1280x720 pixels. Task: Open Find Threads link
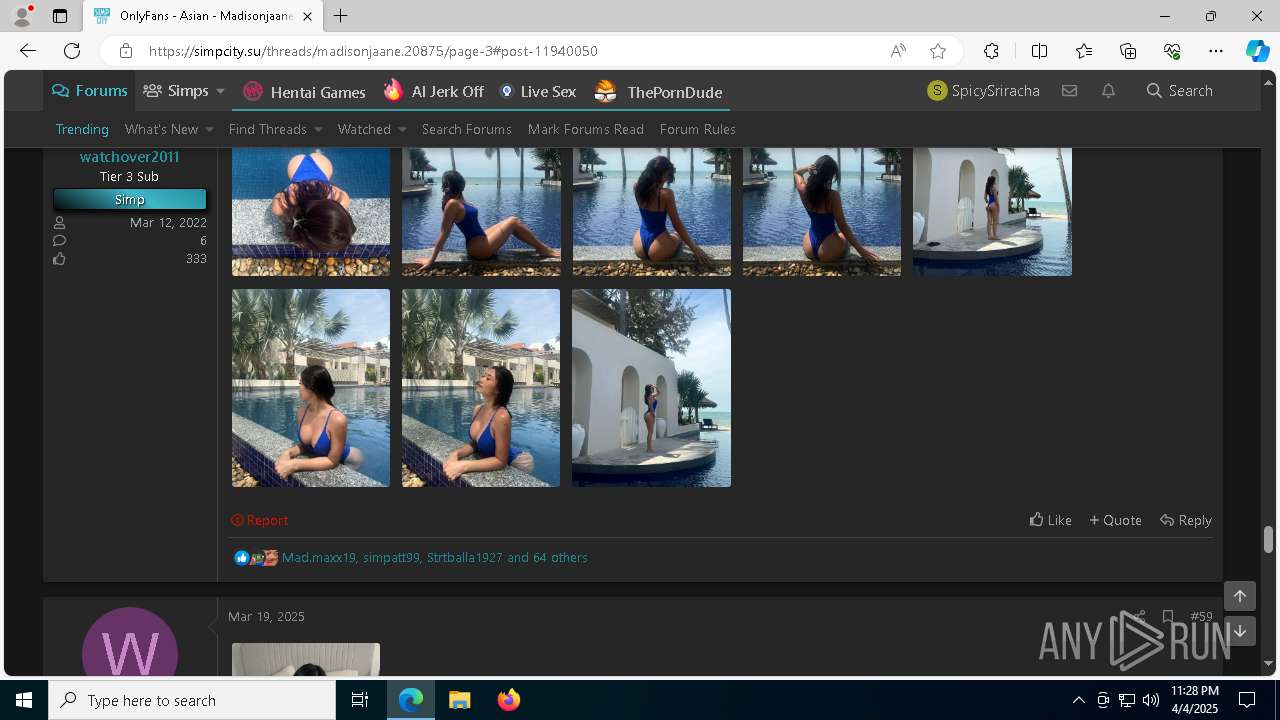click(x=267, y=129)
